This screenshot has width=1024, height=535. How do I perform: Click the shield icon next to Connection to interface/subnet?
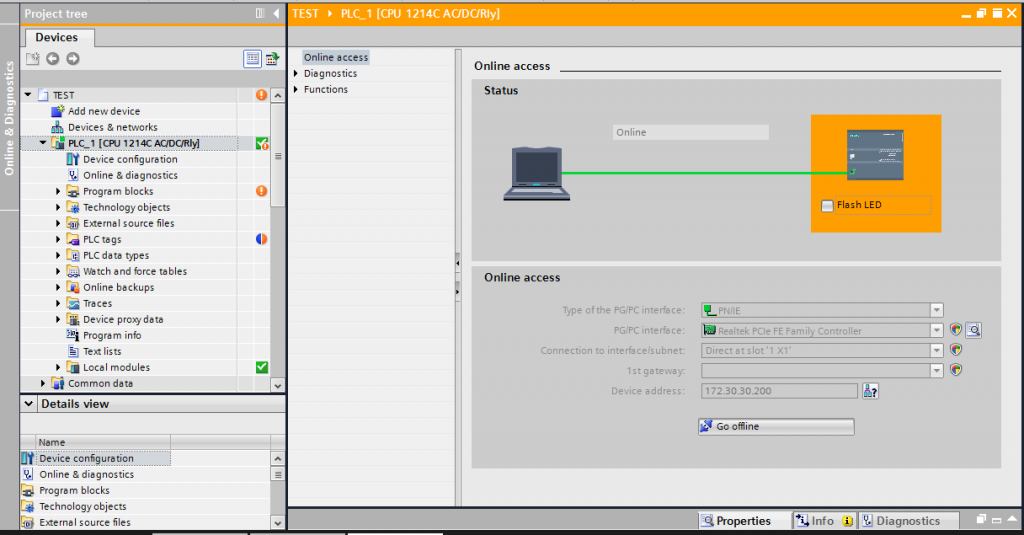[x=956, y=350]
